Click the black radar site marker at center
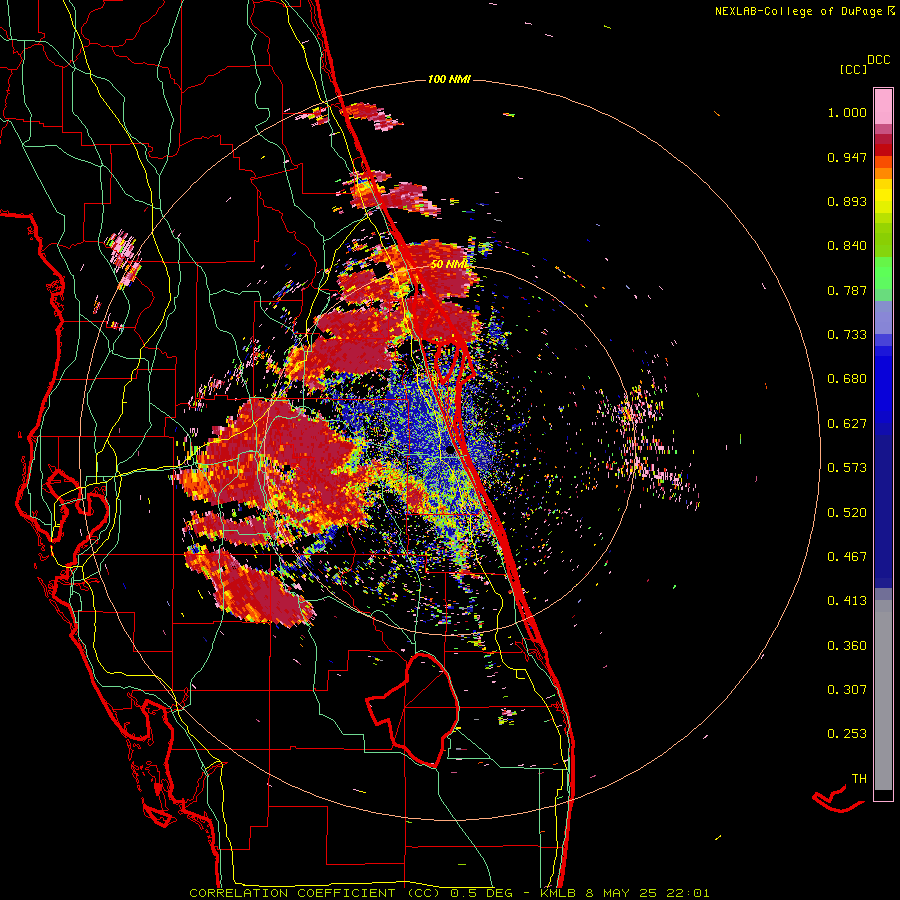 click(x=449, y=451)
